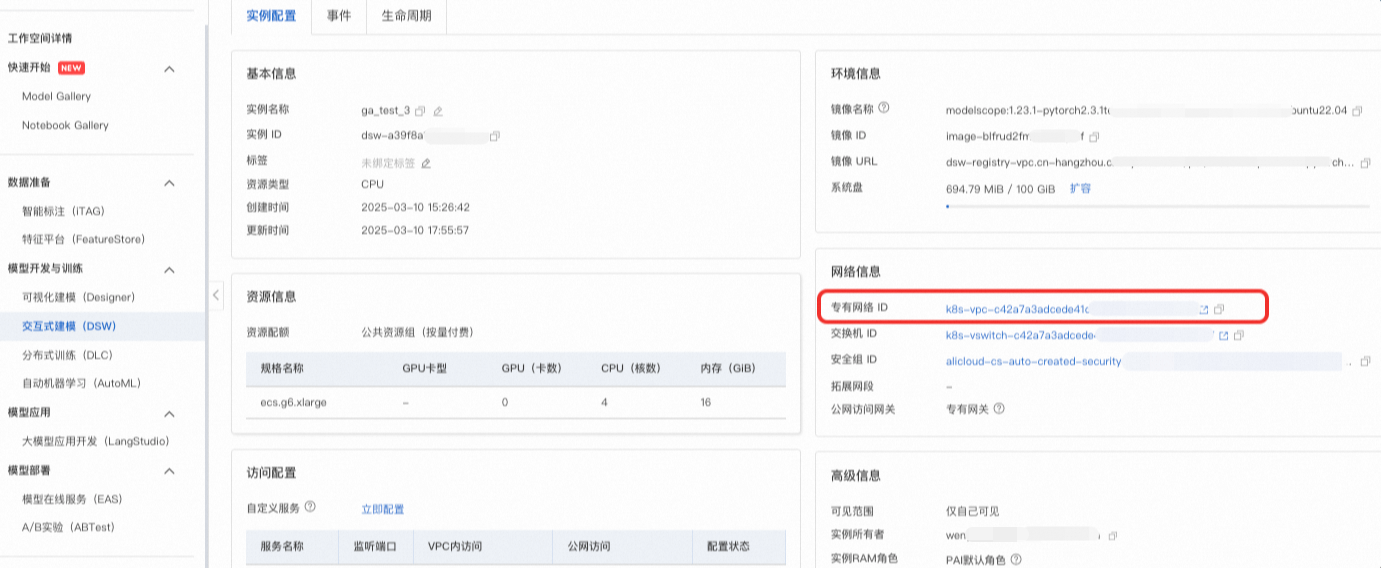
Task: Click the 规格名称 column header
Action: point(281,368)
